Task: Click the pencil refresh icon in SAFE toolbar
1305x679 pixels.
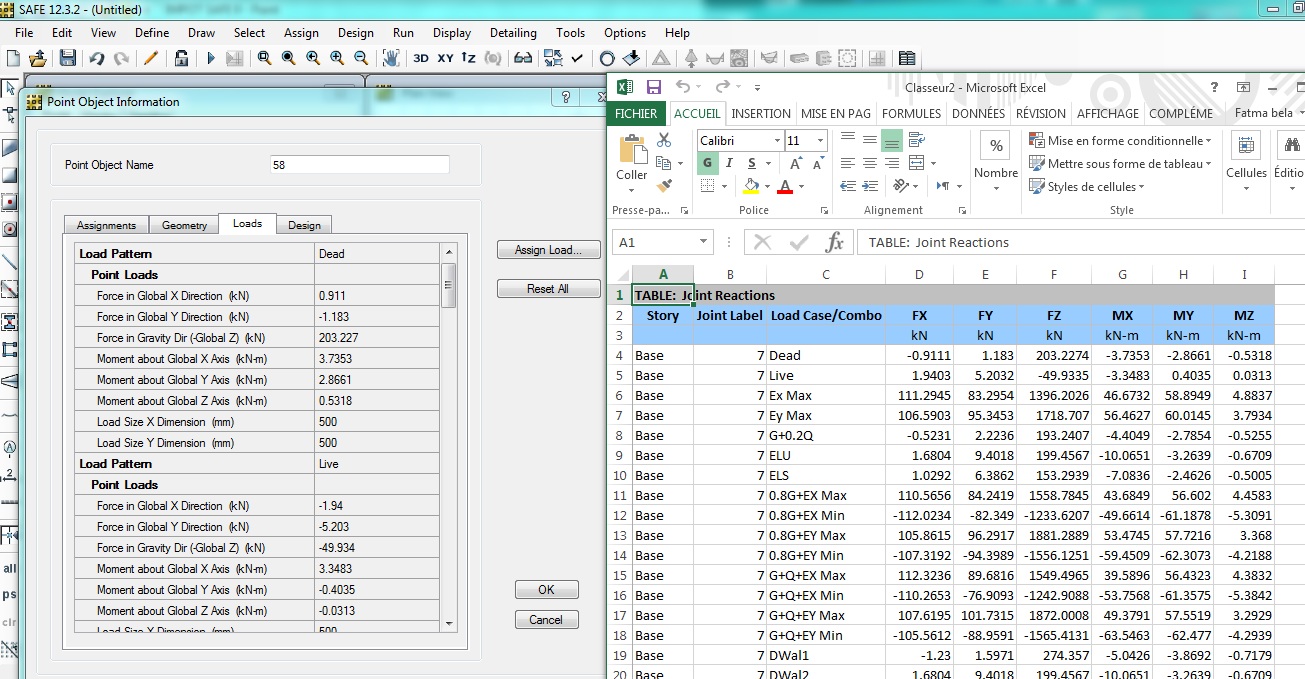Action: pyautogui.click(x=152, y=58)
